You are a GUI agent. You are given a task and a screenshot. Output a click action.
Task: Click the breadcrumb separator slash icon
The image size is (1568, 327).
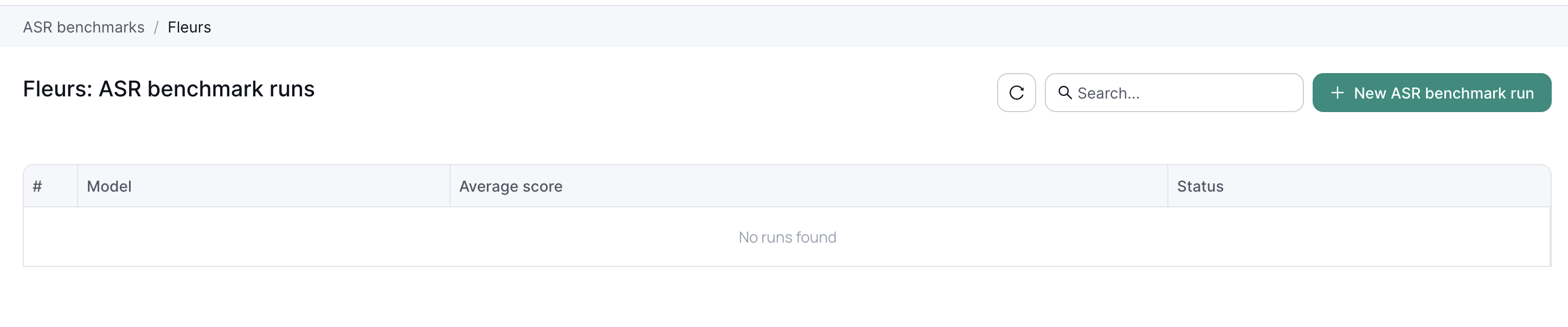[157, 27]
